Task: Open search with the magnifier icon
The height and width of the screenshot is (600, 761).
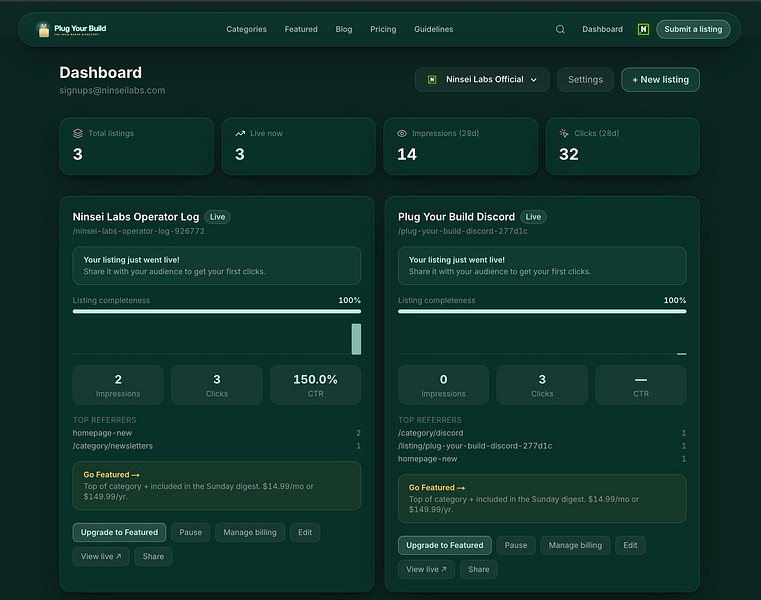Action: (x=560, y=29)
